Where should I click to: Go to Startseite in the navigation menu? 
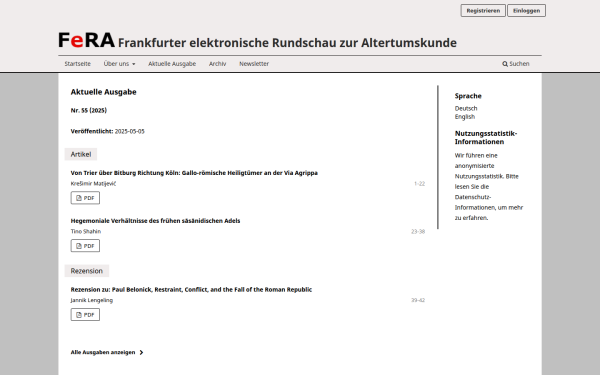78,64
